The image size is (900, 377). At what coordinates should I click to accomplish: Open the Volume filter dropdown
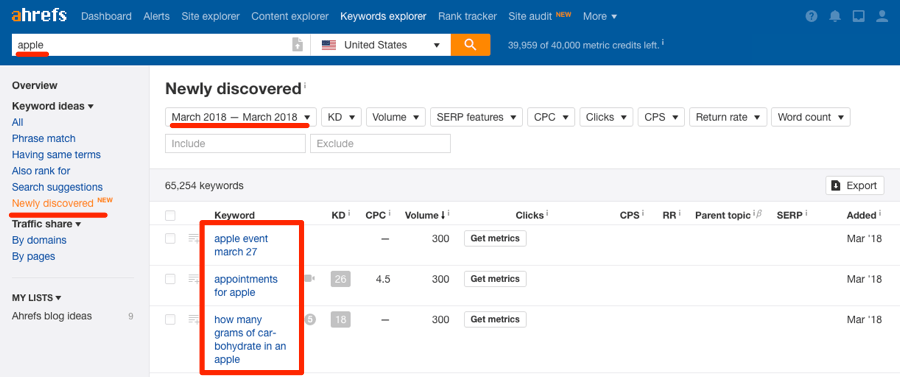click(395, 117)
